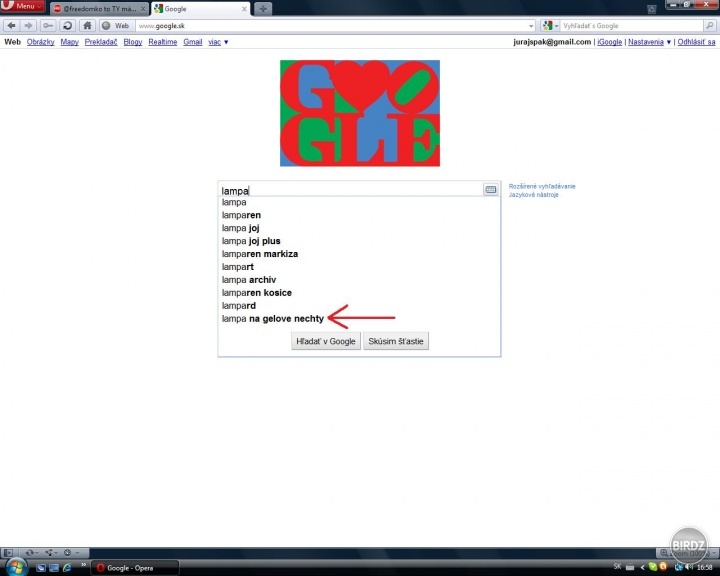The height and width of the screenshot is (576, 720).
Task: Click the volume speaker tray icon
Action: click(x=689, y=567)
